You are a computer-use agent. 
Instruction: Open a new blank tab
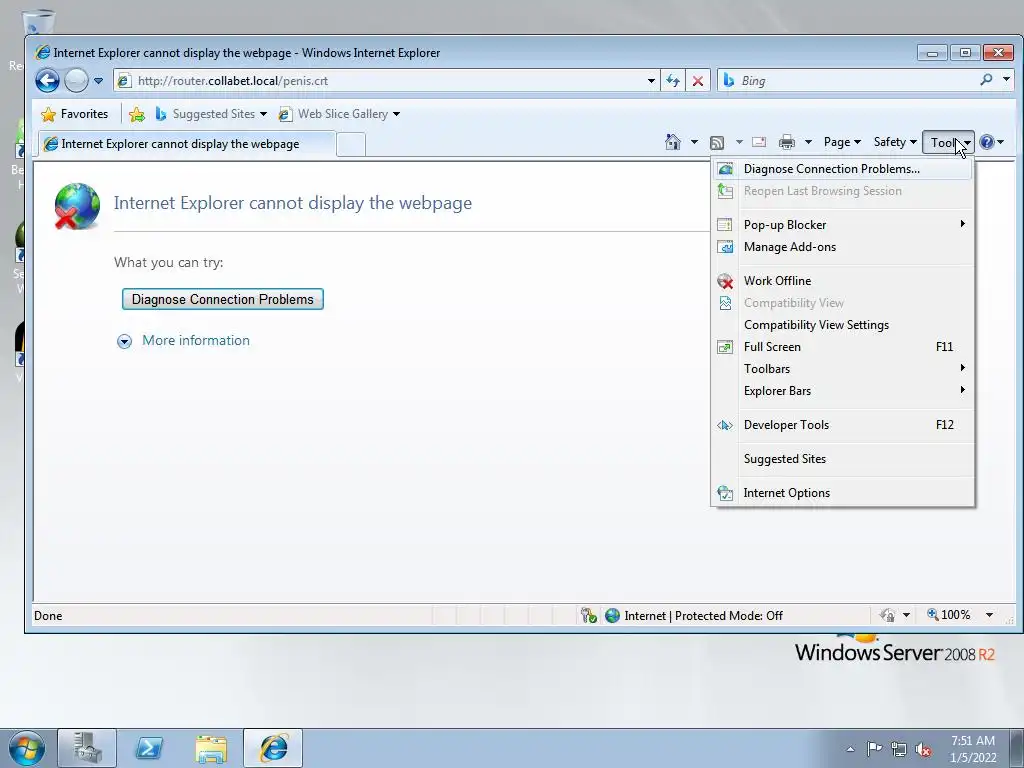[351, 144]
